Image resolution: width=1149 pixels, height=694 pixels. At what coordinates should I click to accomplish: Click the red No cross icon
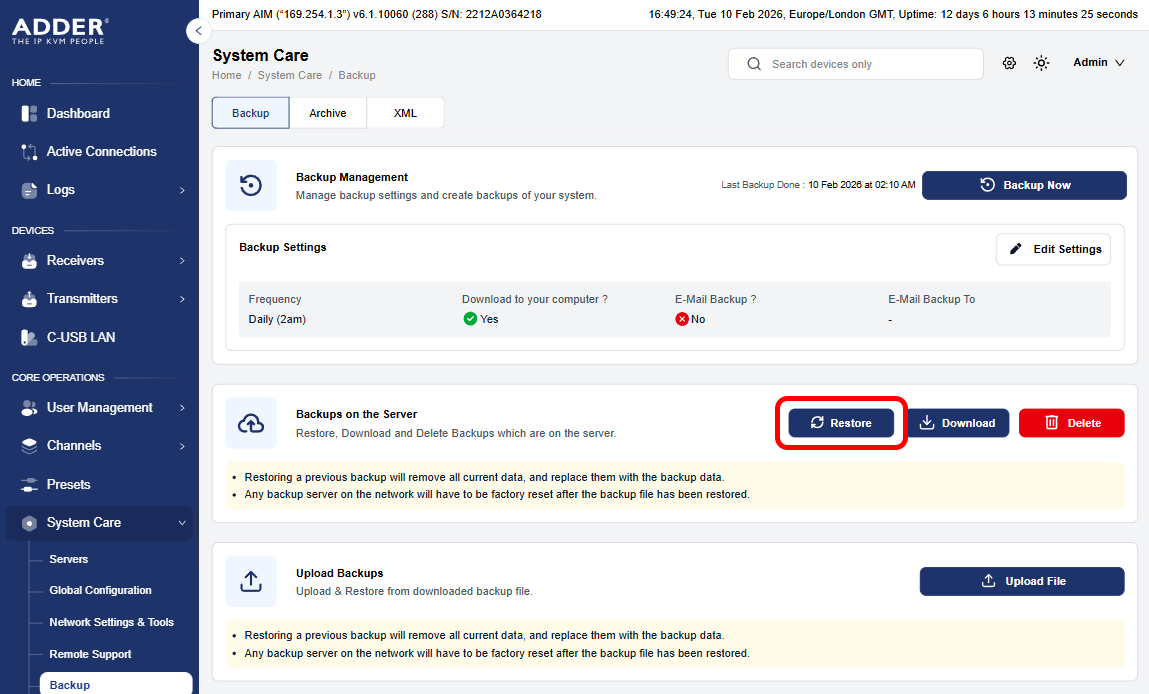click(x=682, y=319)
